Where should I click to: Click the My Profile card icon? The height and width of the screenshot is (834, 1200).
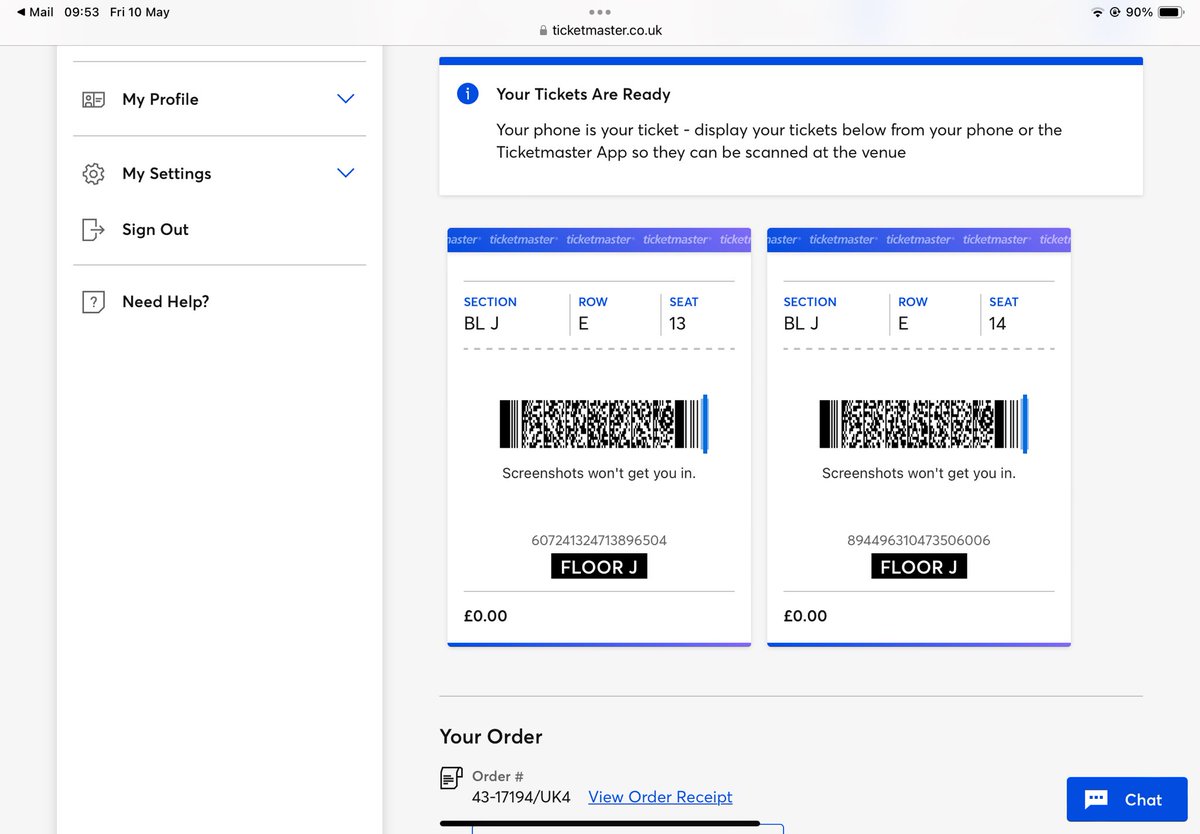click(93, 100)
